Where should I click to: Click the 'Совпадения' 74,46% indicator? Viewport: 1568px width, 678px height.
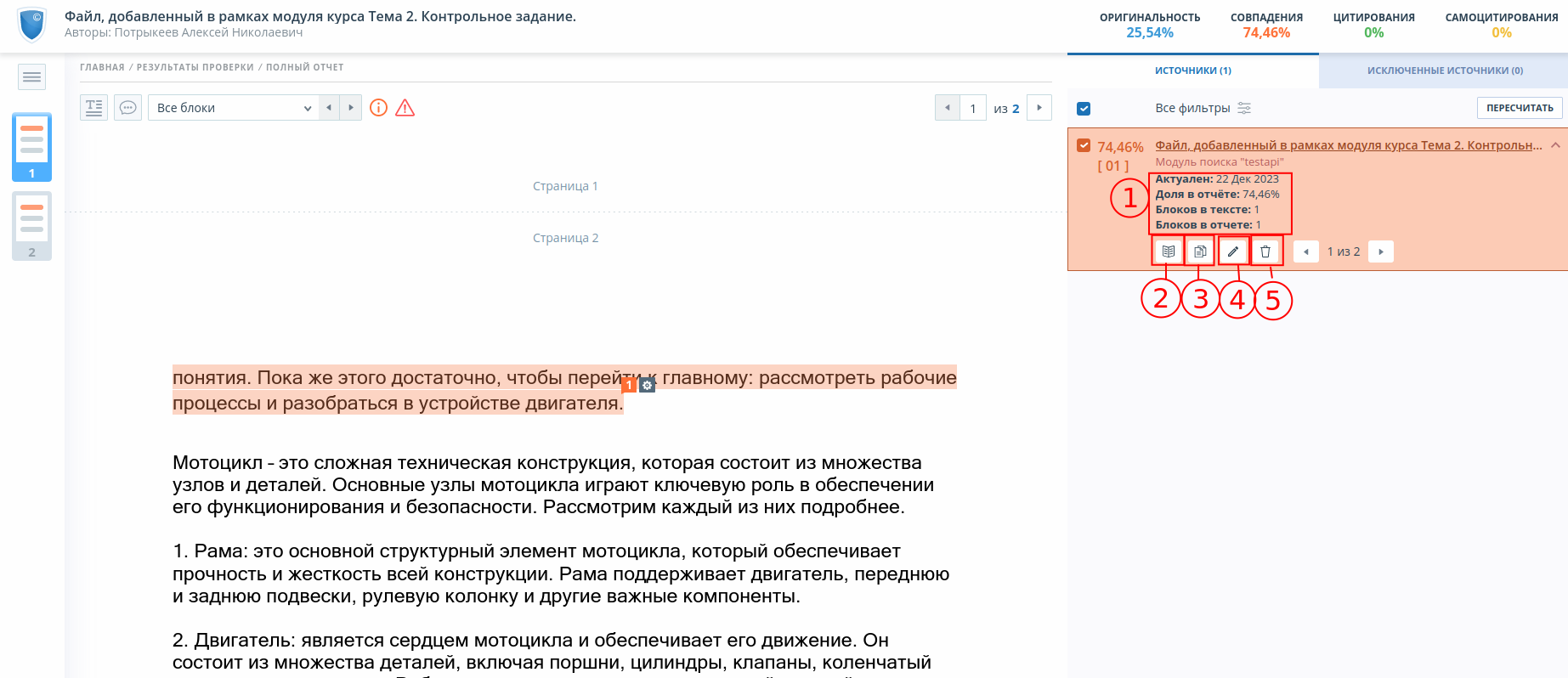click(x=1266, y=25)
